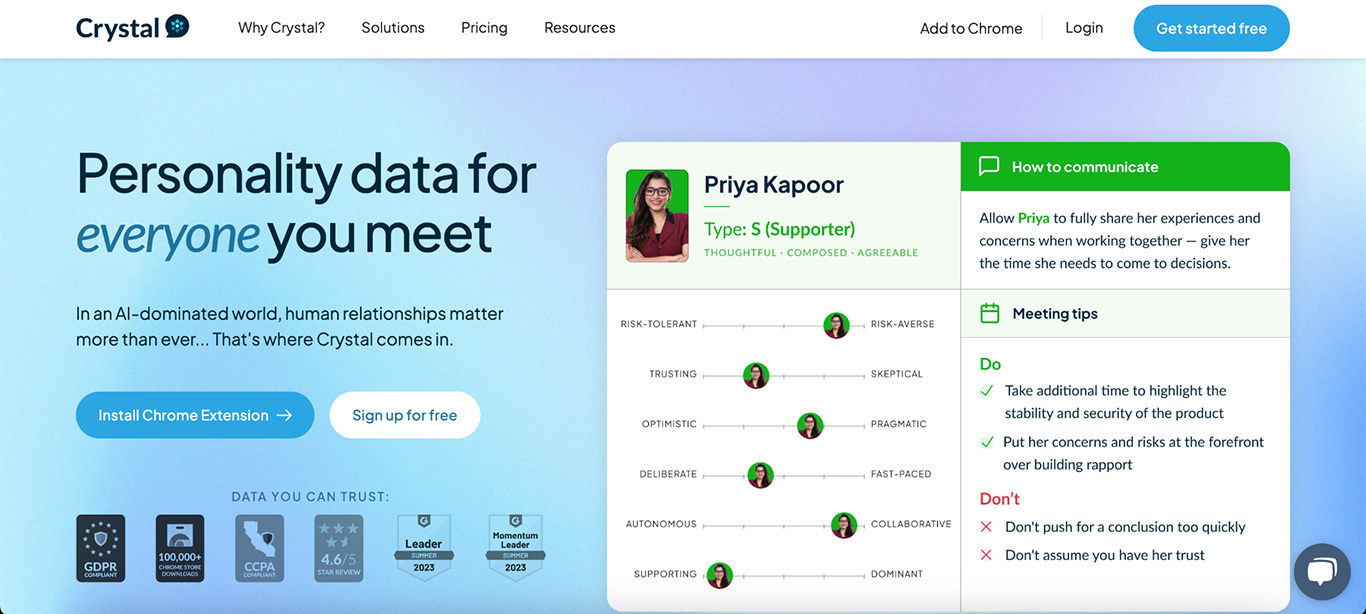Open the Solutions menu

[x=393, y=28]
